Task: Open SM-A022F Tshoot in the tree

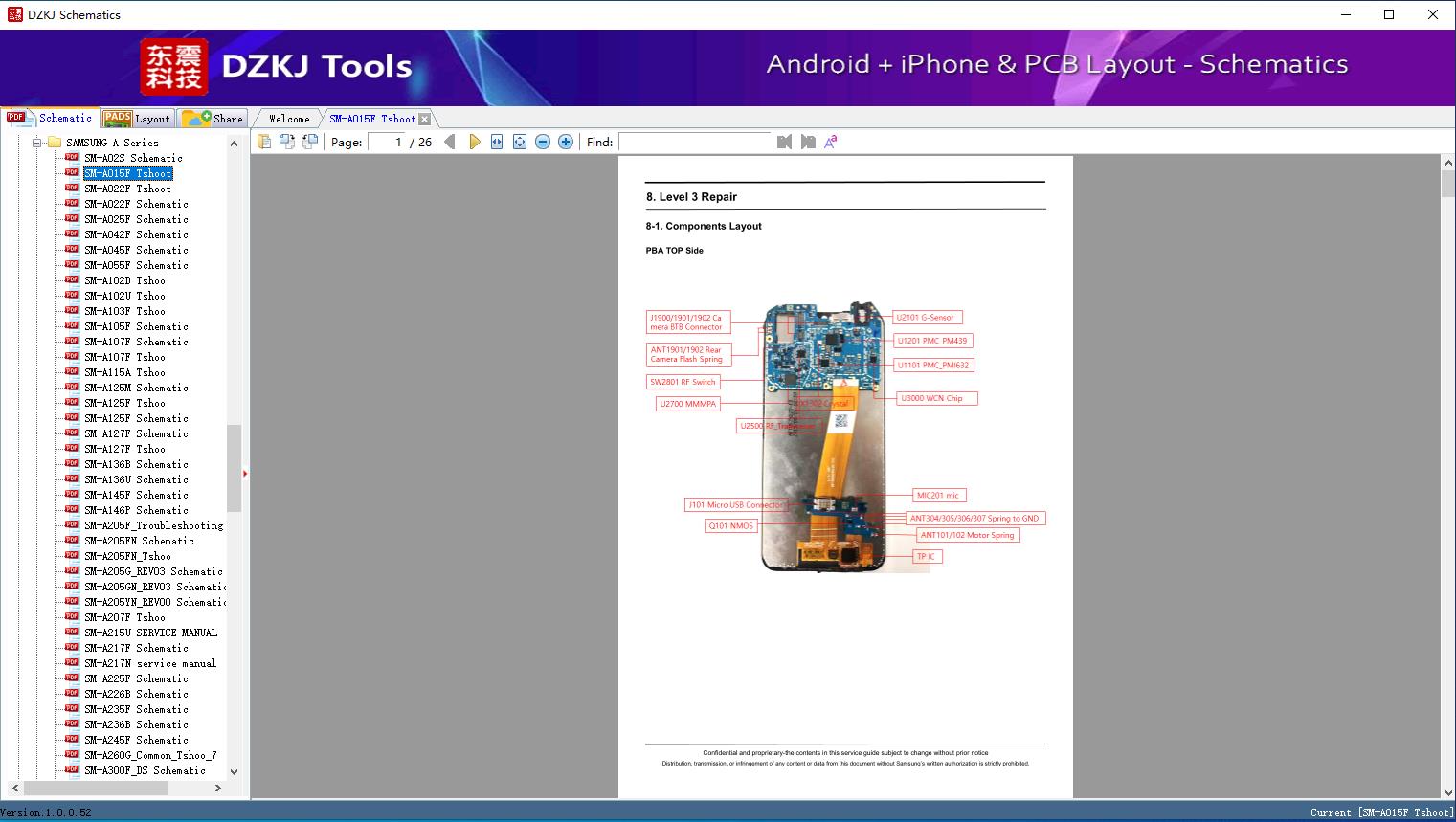Action: [127, 189]
